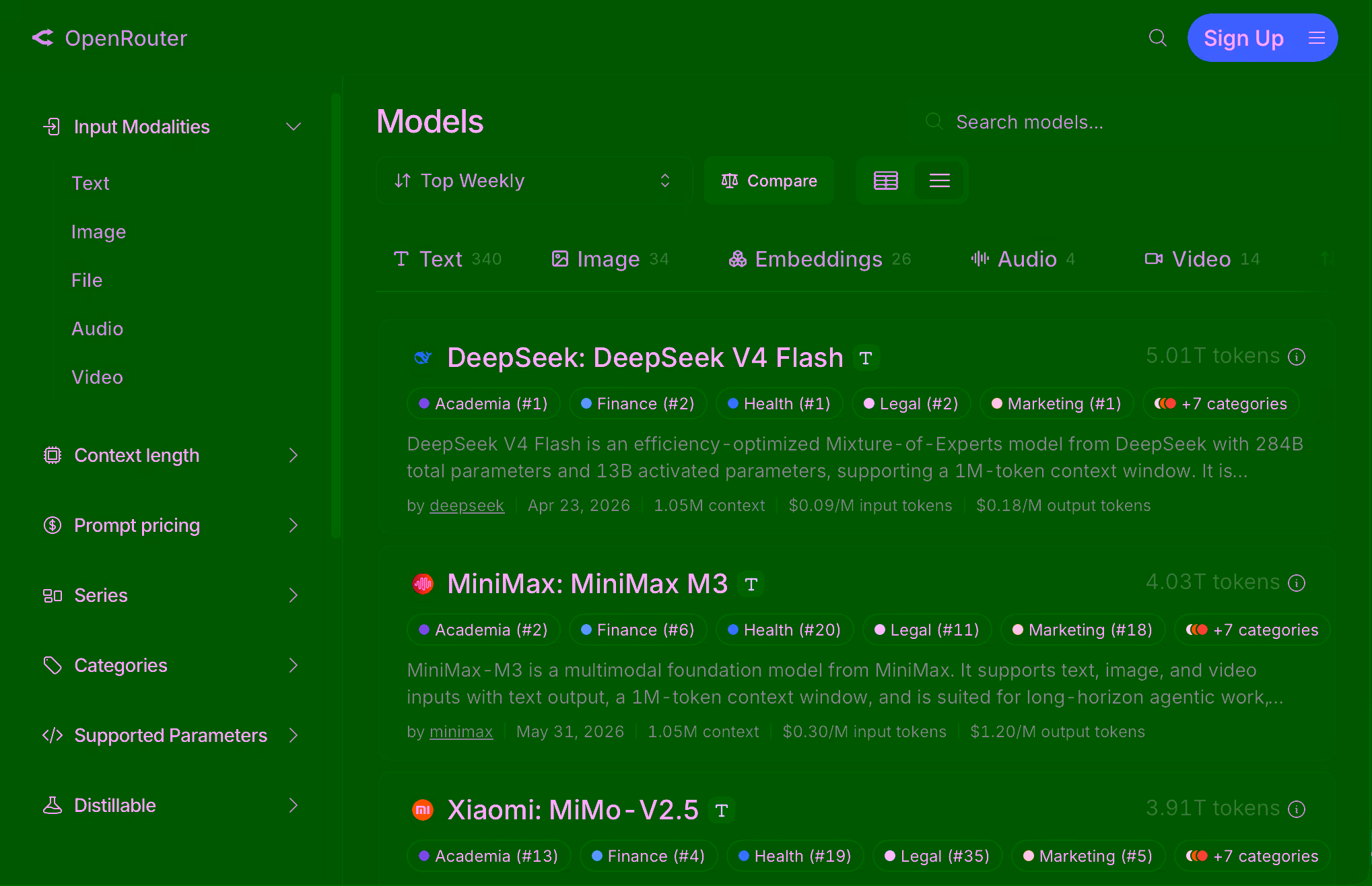
Task: Click the OpenRouter logo icon
Action: [x=43, y=38]
